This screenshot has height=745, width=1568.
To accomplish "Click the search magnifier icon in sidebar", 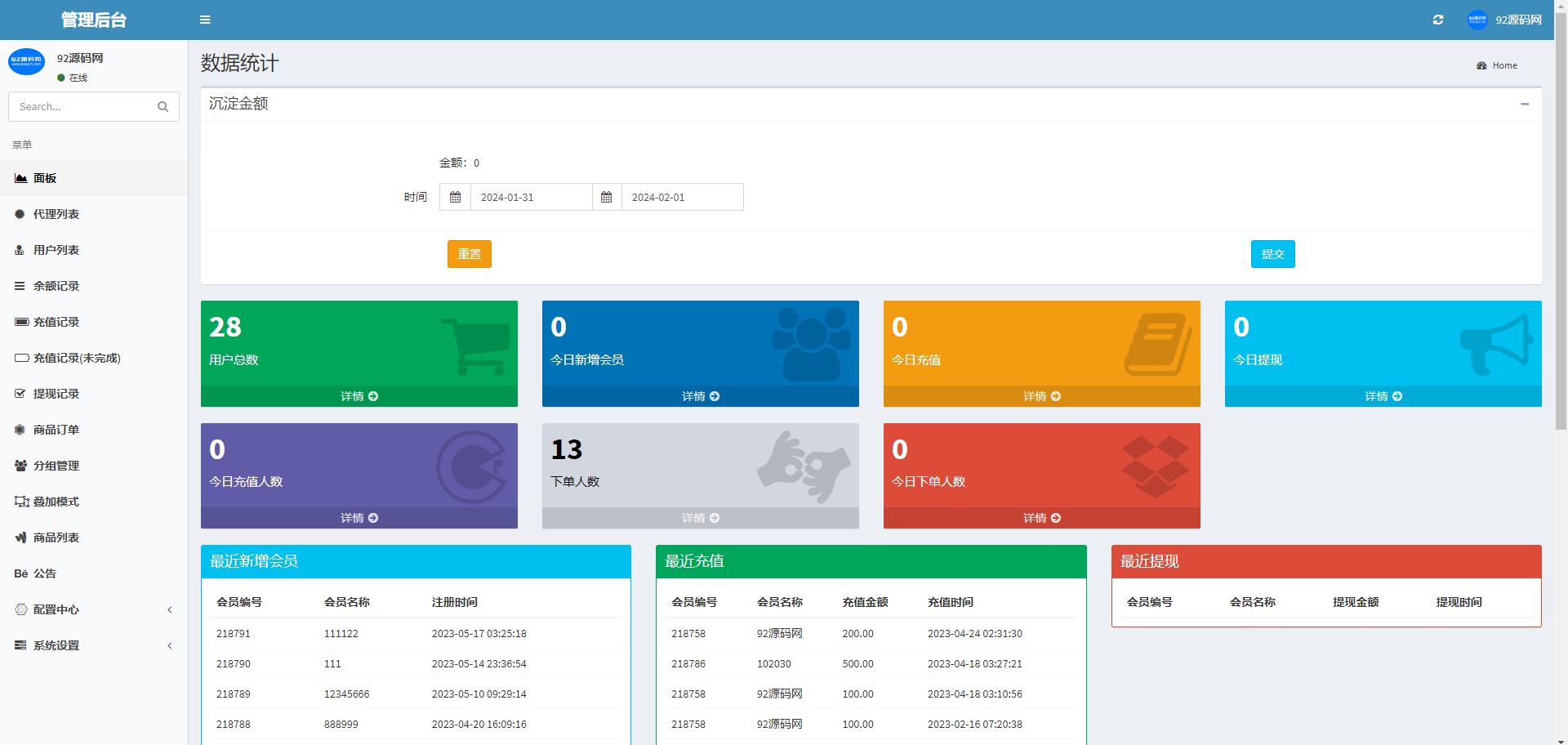I will tap(163, 106).
